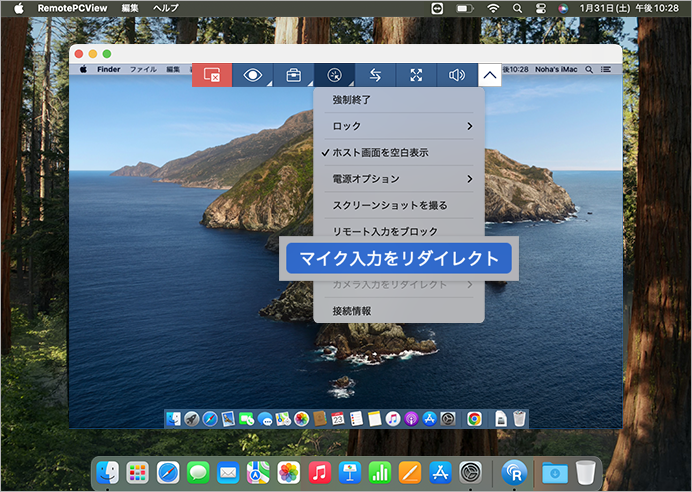Open 接続情報 connection info entry
This screenshot has height=492, width=692.
point(399,311)
